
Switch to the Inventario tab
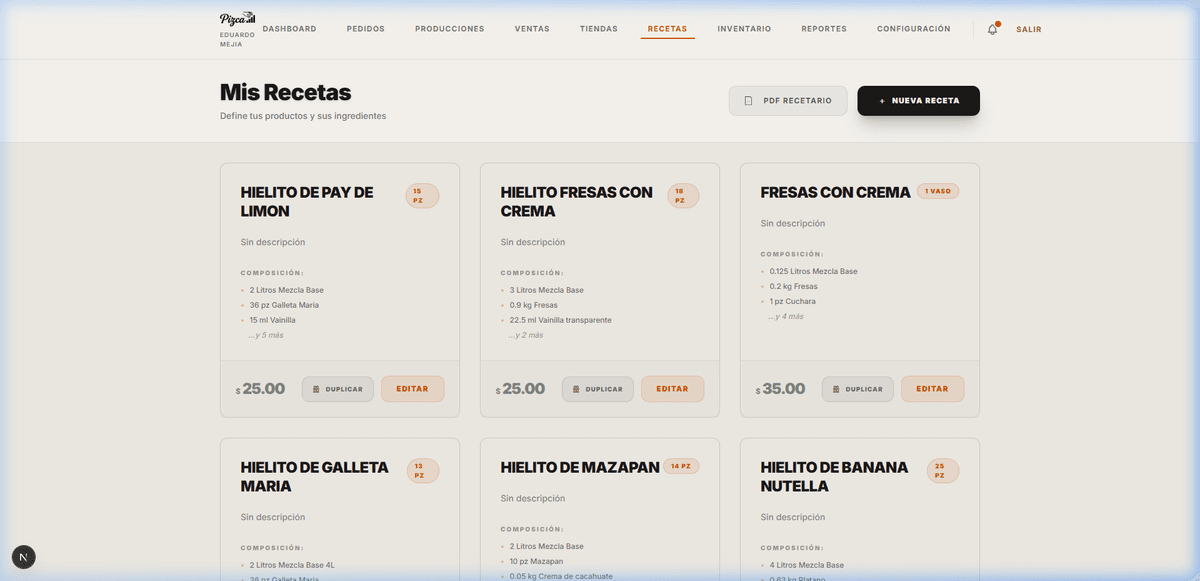coord(744,29)
